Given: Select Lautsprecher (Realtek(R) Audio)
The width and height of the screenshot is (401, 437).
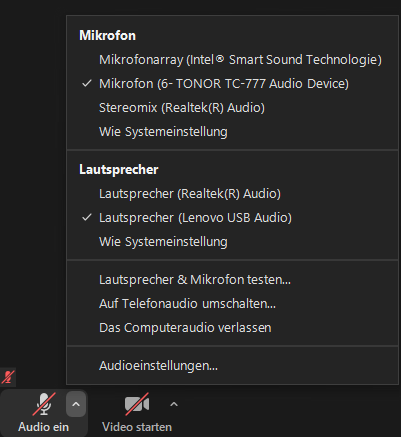Looking at the screenshot, I should 232,194.
